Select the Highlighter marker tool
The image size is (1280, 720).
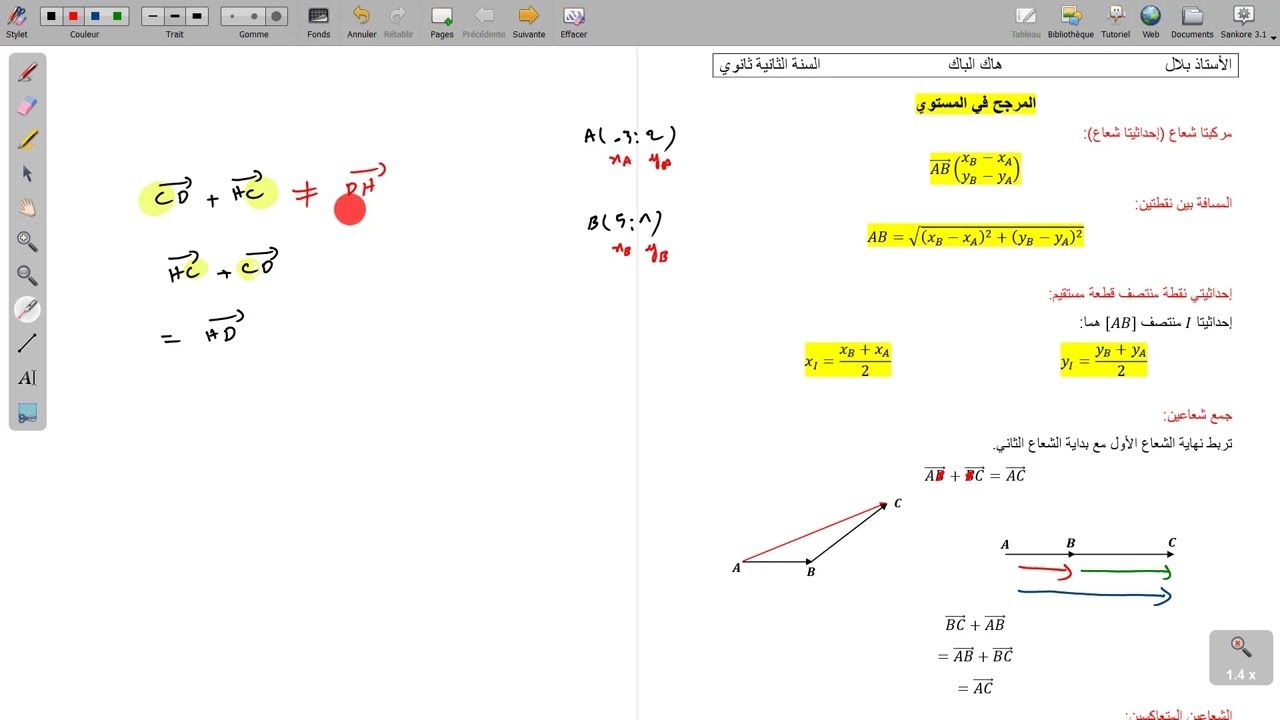point(27,140)
